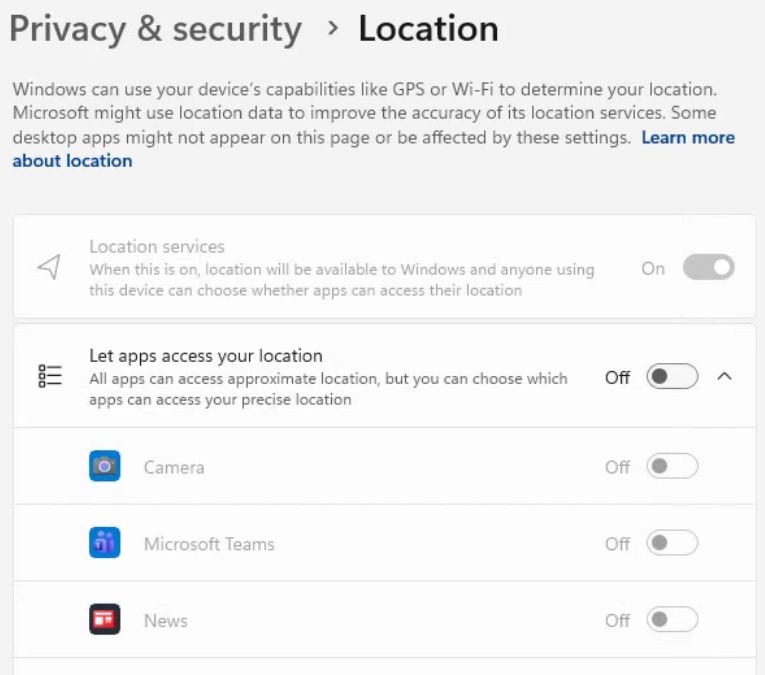Click the app list icon beside Let apps access
The width and height of the screenshot is (765, 675).
(x=50, y=376)
